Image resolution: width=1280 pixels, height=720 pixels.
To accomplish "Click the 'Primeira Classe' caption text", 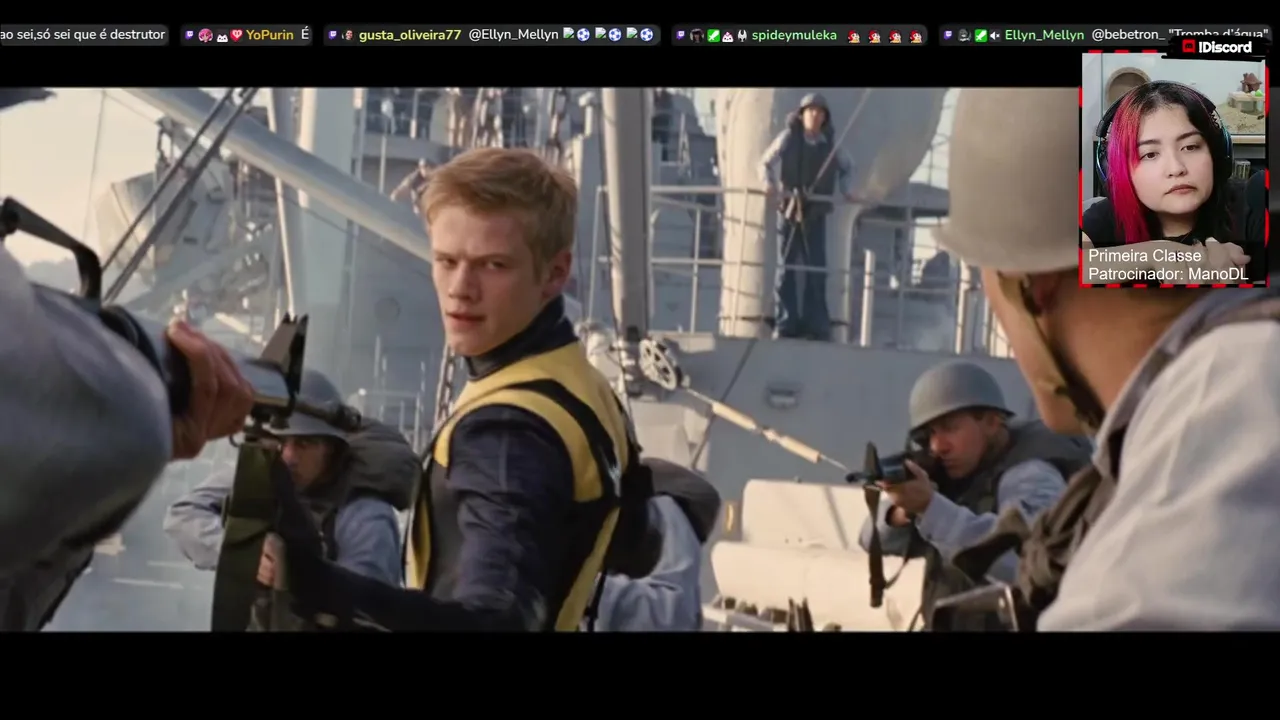I will click(x=1145, y=256).
